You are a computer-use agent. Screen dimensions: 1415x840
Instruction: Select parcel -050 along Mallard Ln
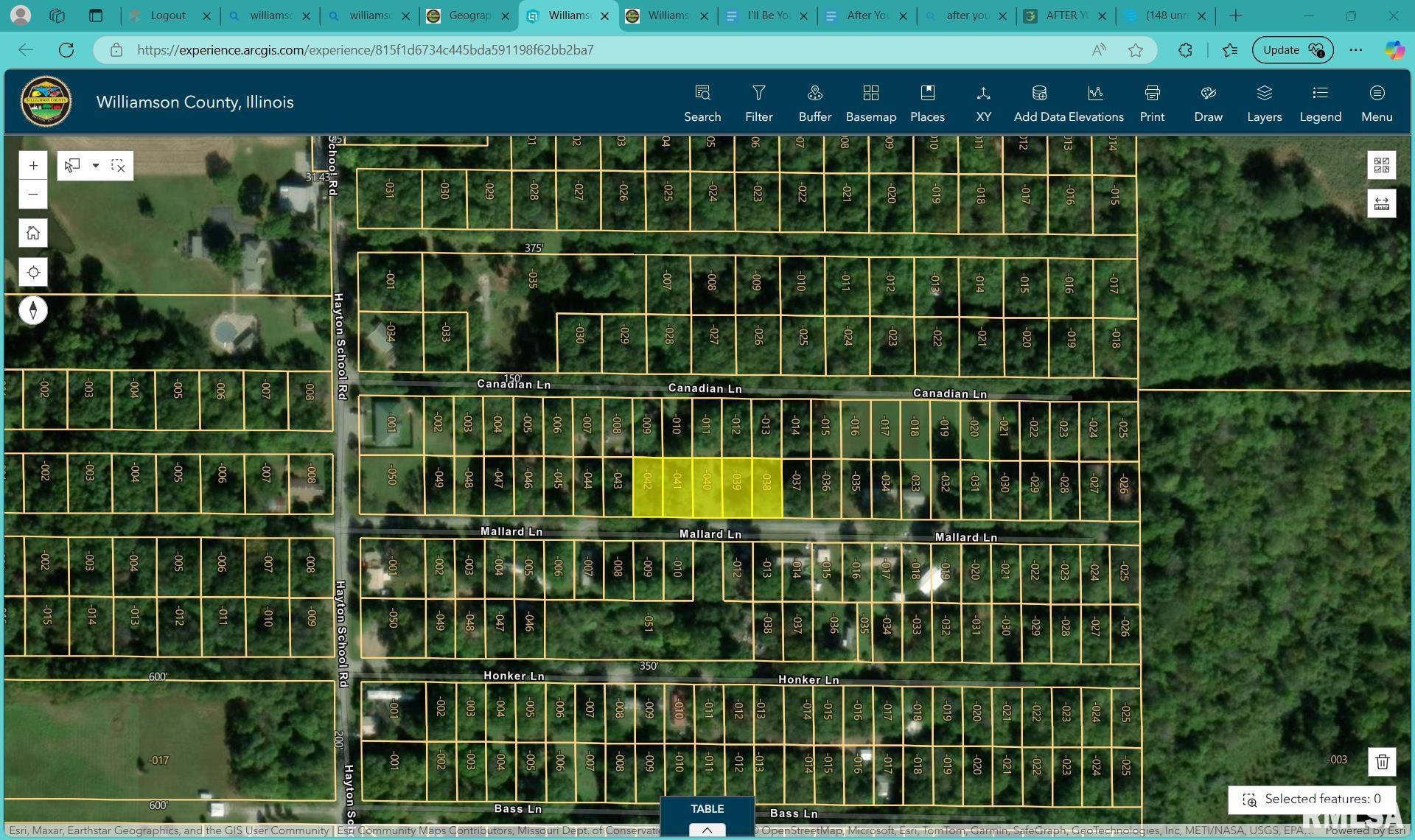click(392, 484)
